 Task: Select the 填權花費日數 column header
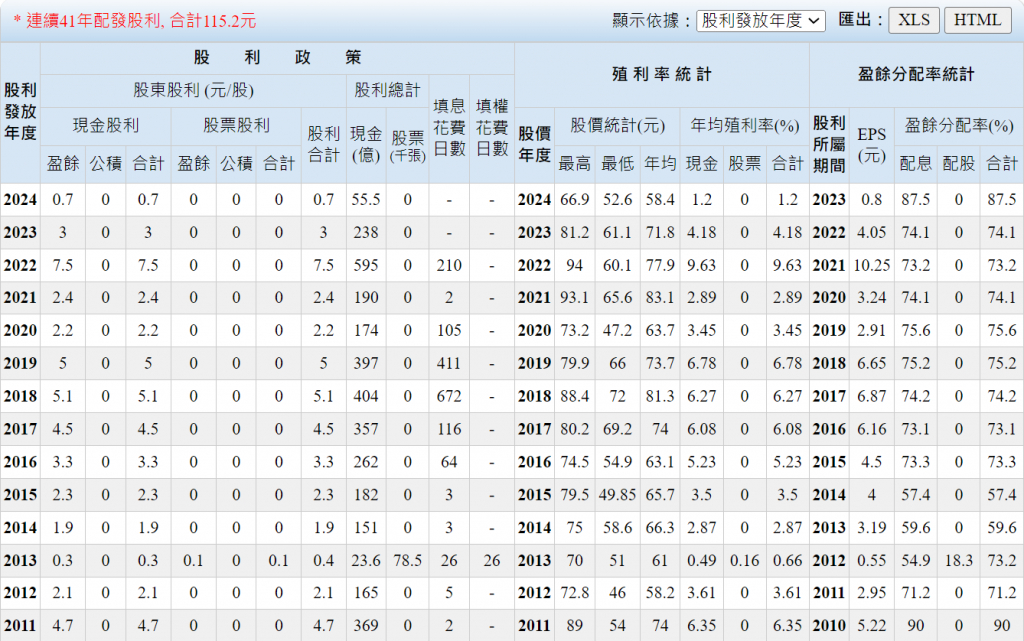point(492,127)
